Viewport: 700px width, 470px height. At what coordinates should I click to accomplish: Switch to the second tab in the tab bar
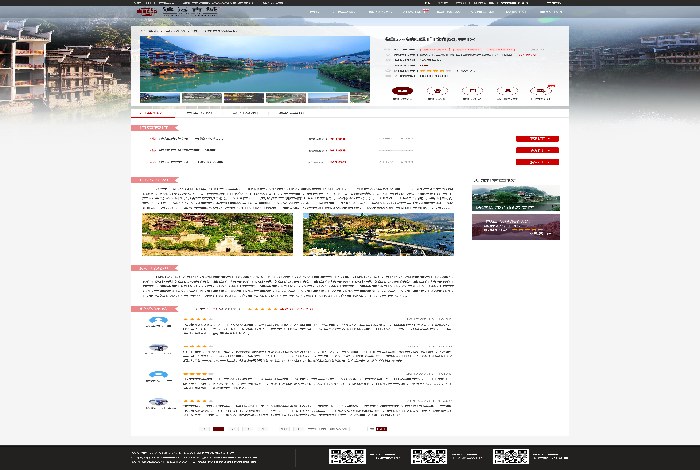coord(199,113)
